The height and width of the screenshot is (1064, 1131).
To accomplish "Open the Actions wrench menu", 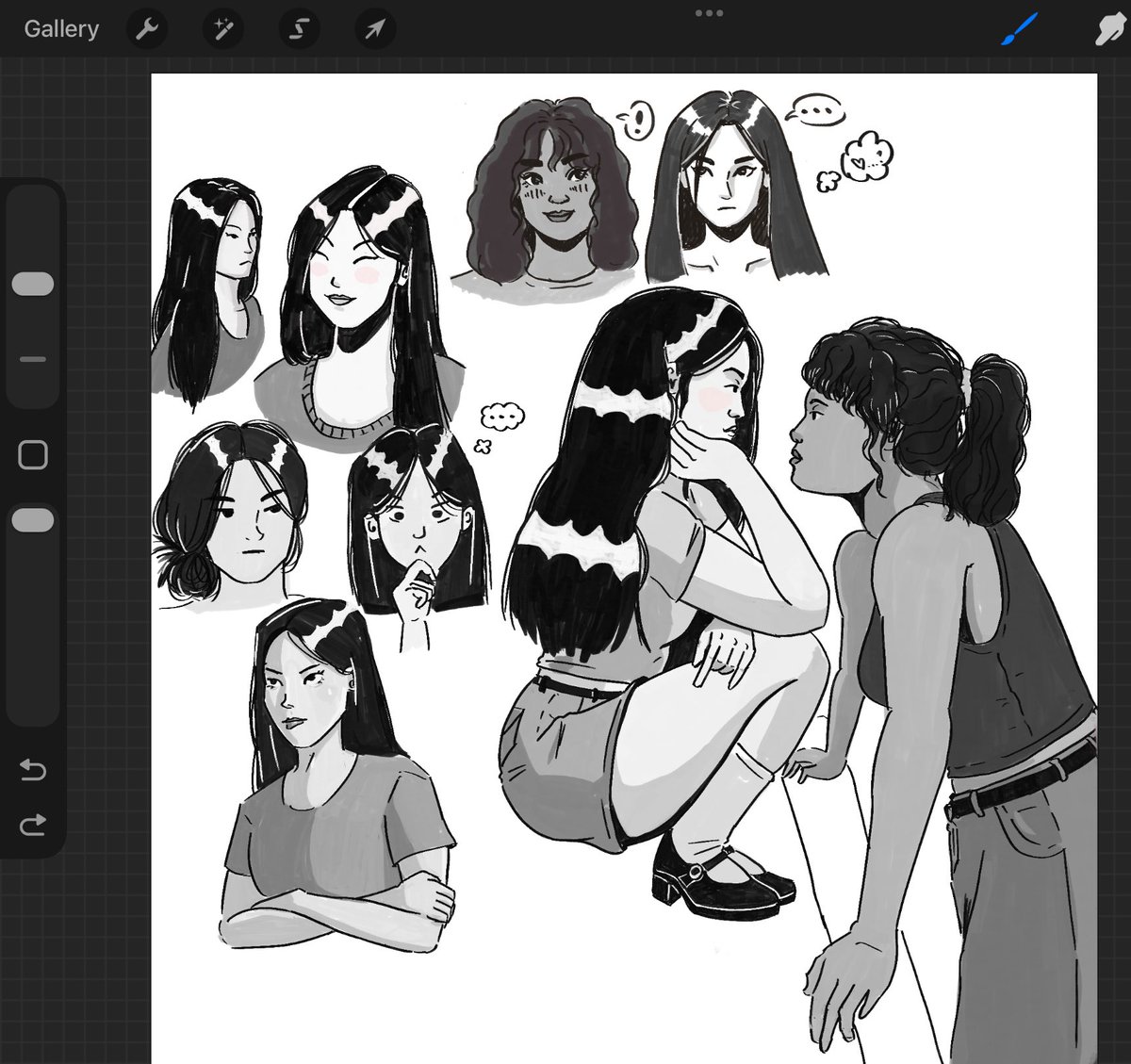I will click(146, 29).
